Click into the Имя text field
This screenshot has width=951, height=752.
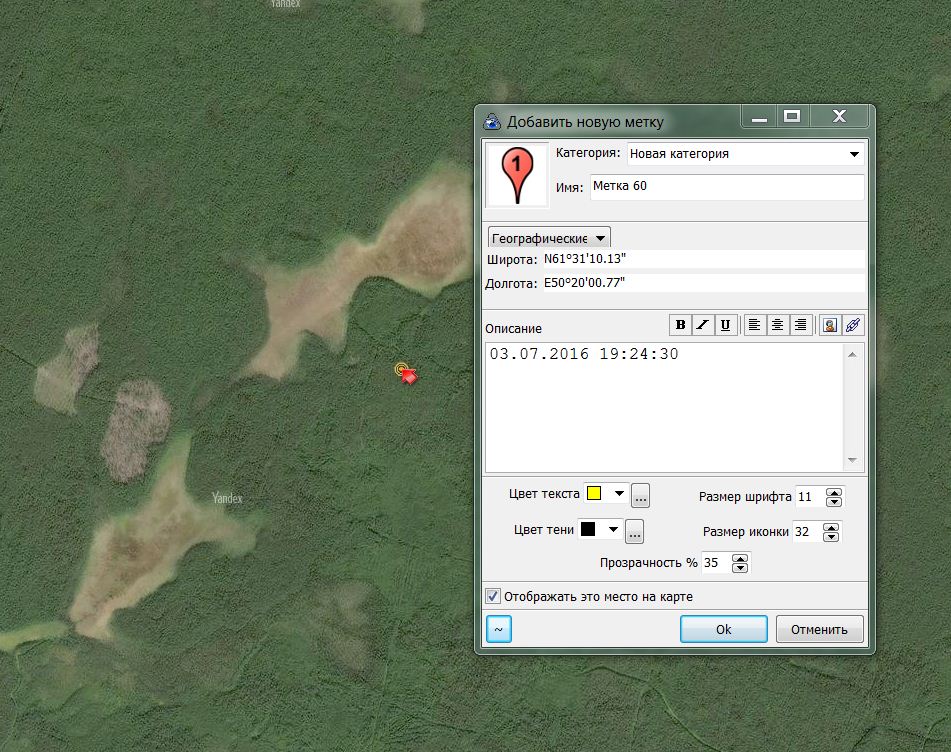point(725,187)
